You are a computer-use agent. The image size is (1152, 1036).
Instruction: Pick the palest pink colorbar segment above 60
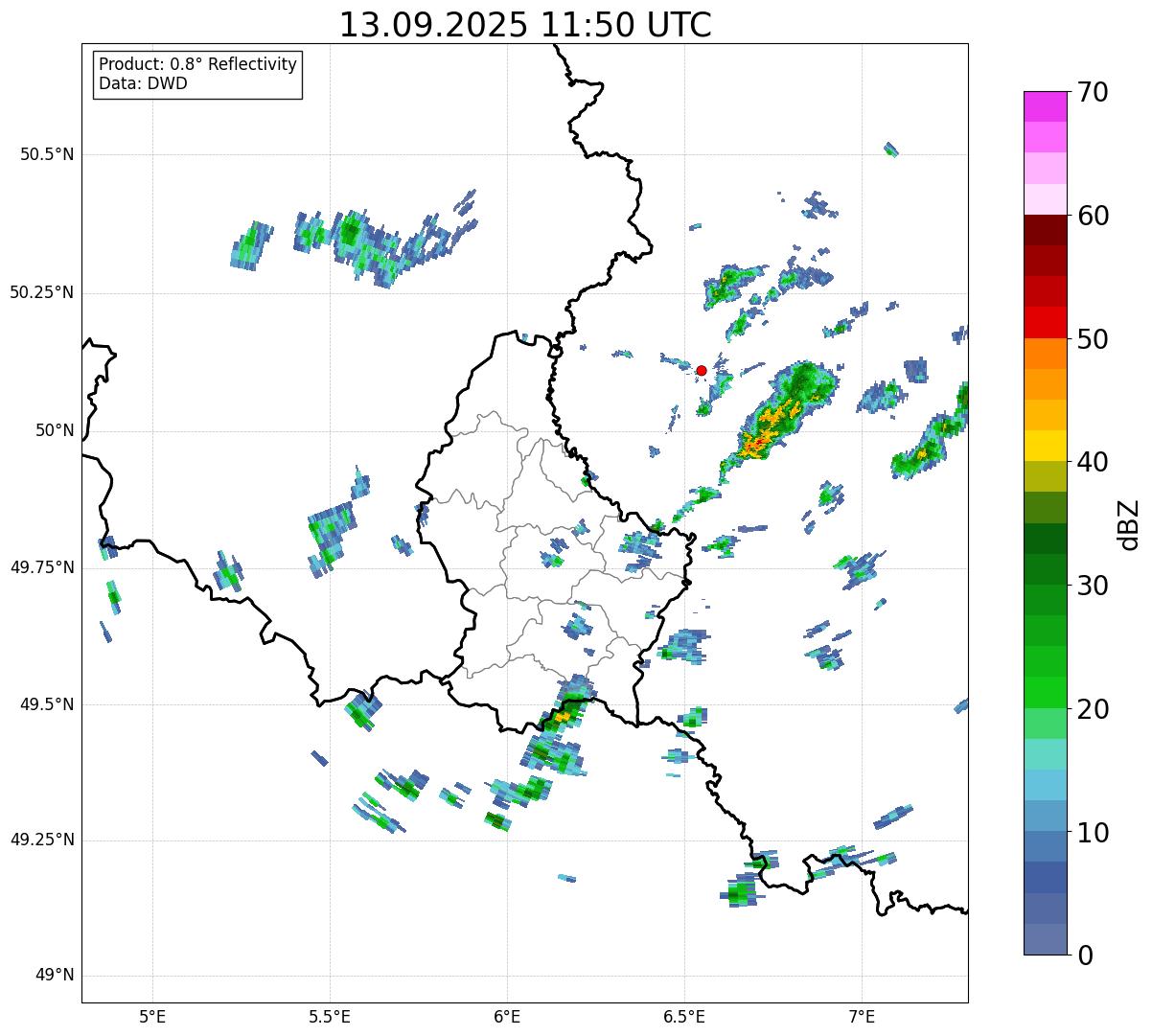[1046, 199]
